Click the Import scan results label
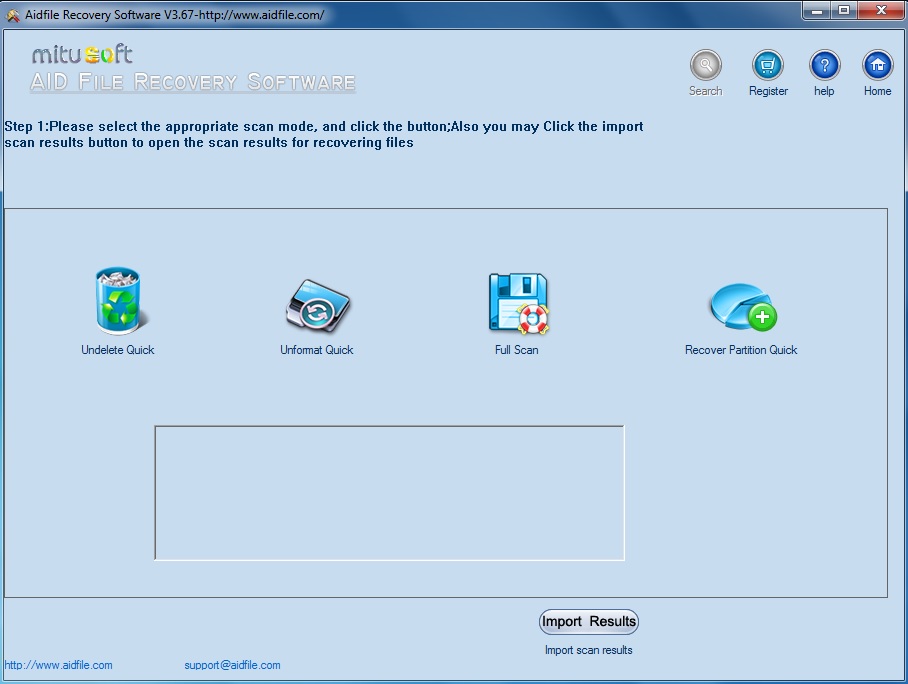Viewport: 908px width, 684px height. 589,650
